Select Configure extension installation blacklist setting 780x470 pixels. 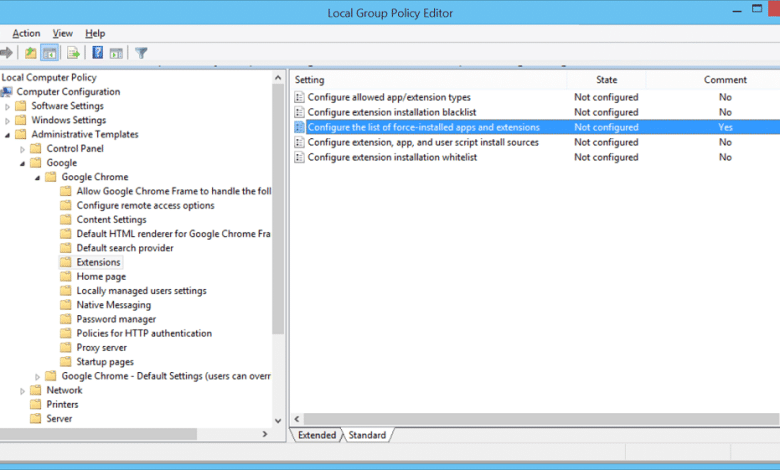click(391, 112)
